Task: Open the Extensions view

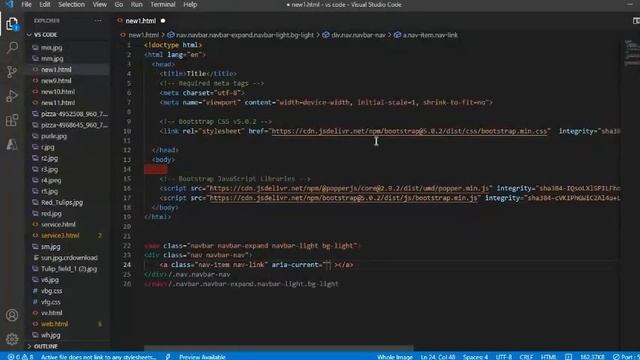Action: (12, 120)
